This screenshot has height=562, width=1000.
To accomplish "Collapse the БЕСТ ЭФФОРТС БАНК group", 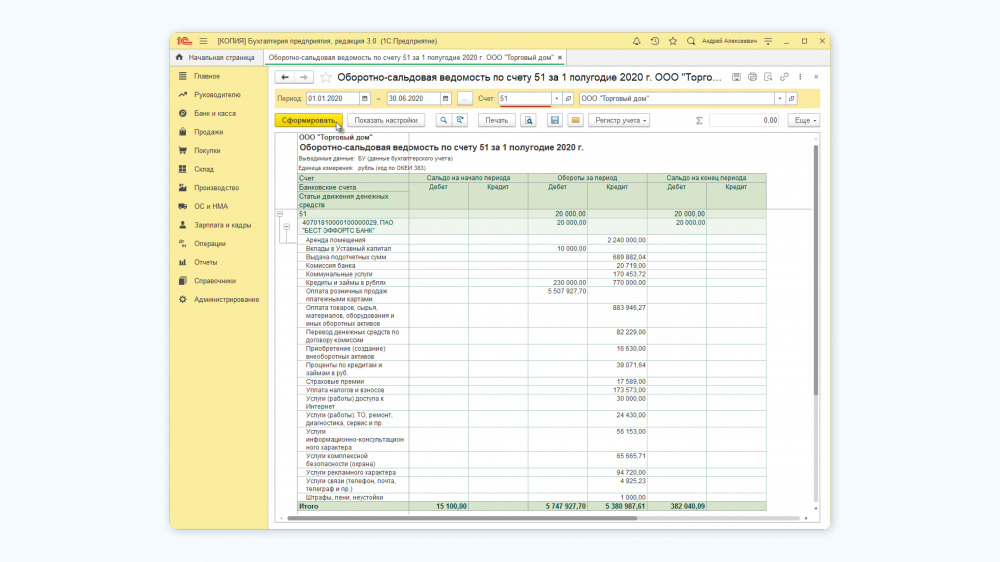I will click(287, 226).
